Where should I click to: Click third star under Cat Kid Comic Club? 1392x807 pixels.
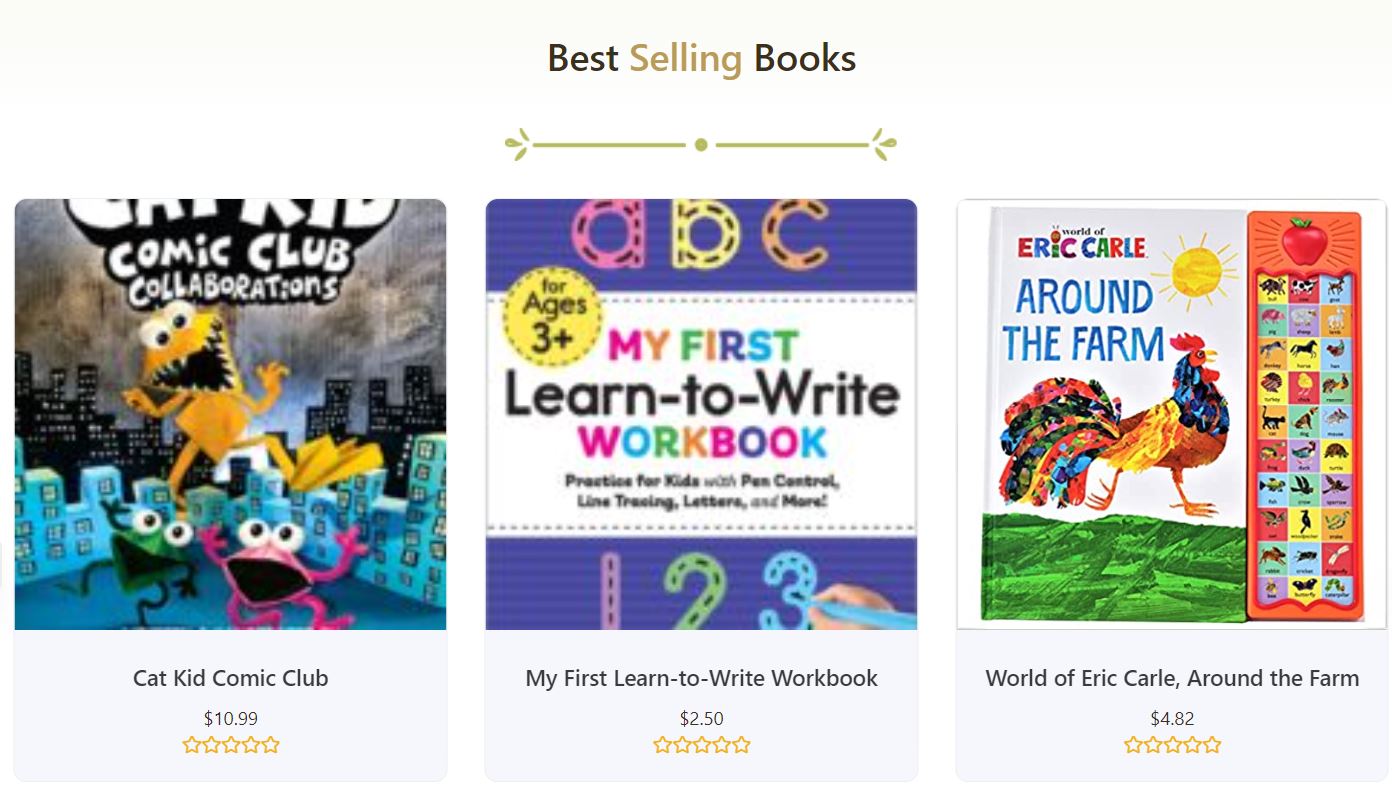[231, 745]
